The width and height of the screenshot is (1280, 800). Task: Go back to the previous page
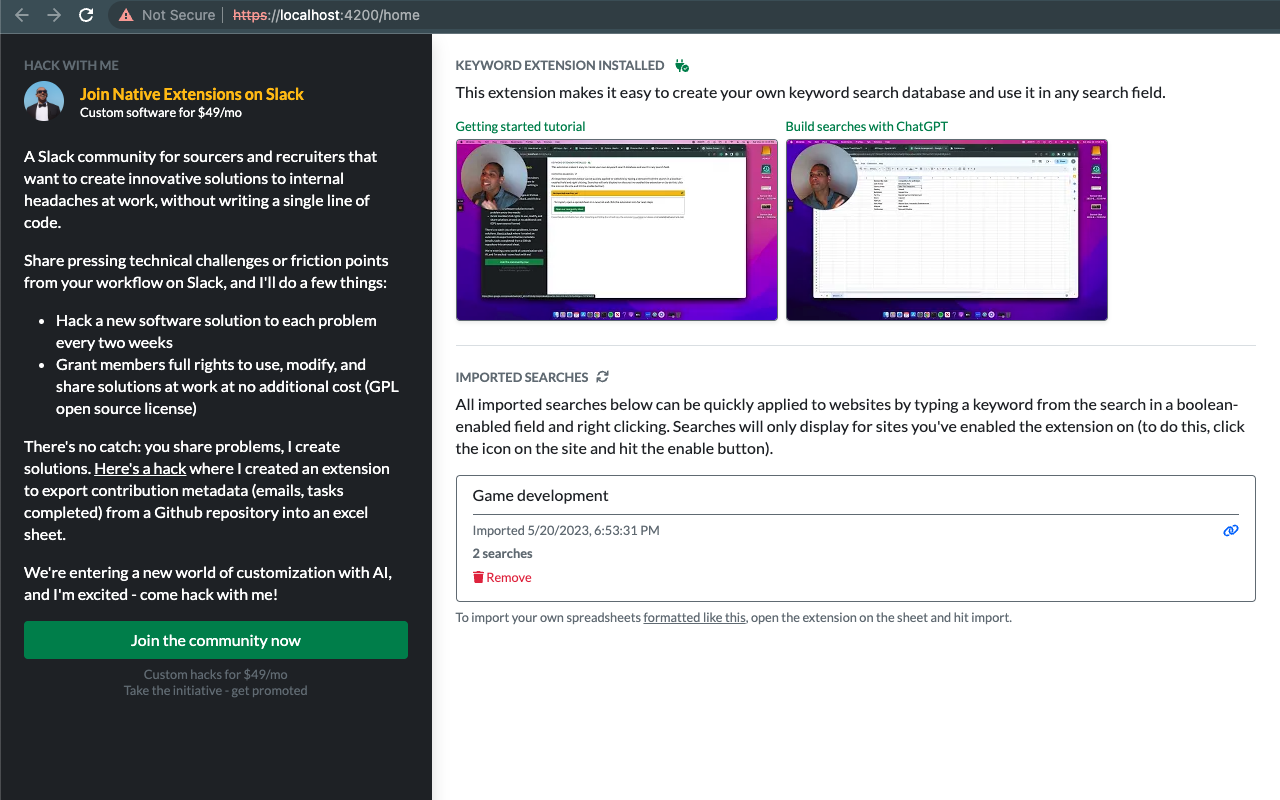[22, 15]
